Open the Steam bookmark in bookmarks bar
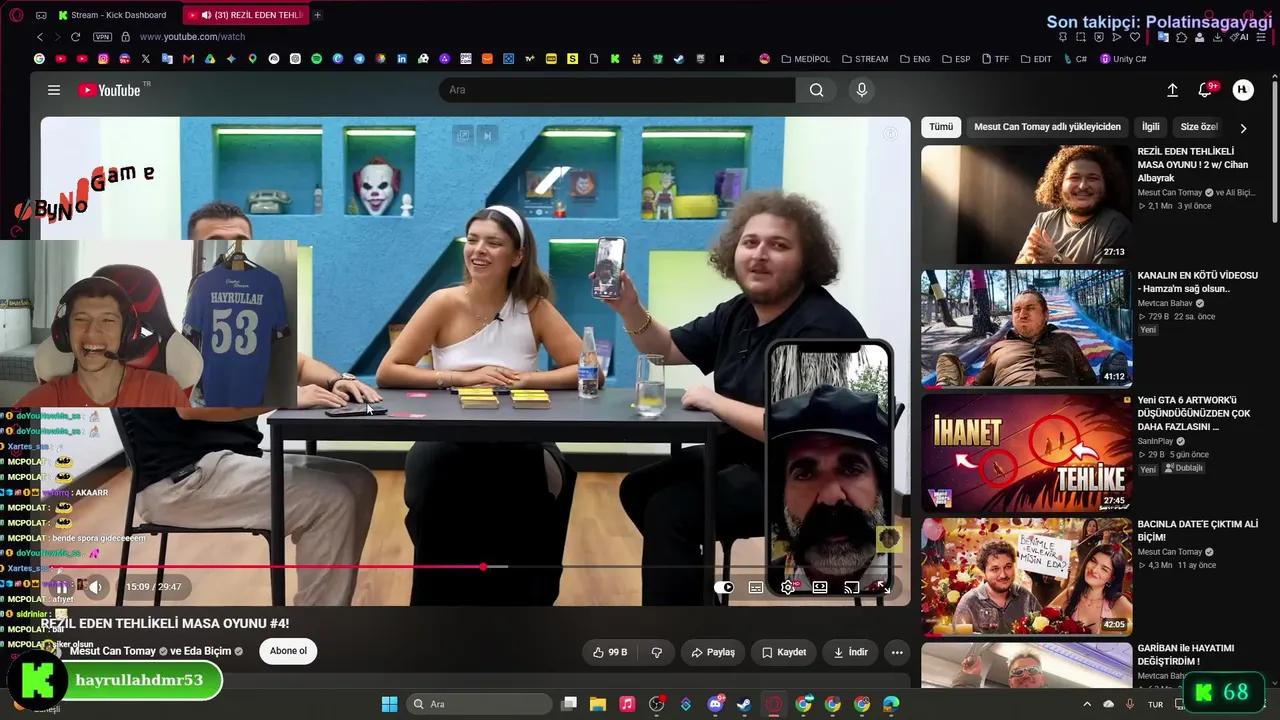The image size is (1280, 720). tap(679, 59)
